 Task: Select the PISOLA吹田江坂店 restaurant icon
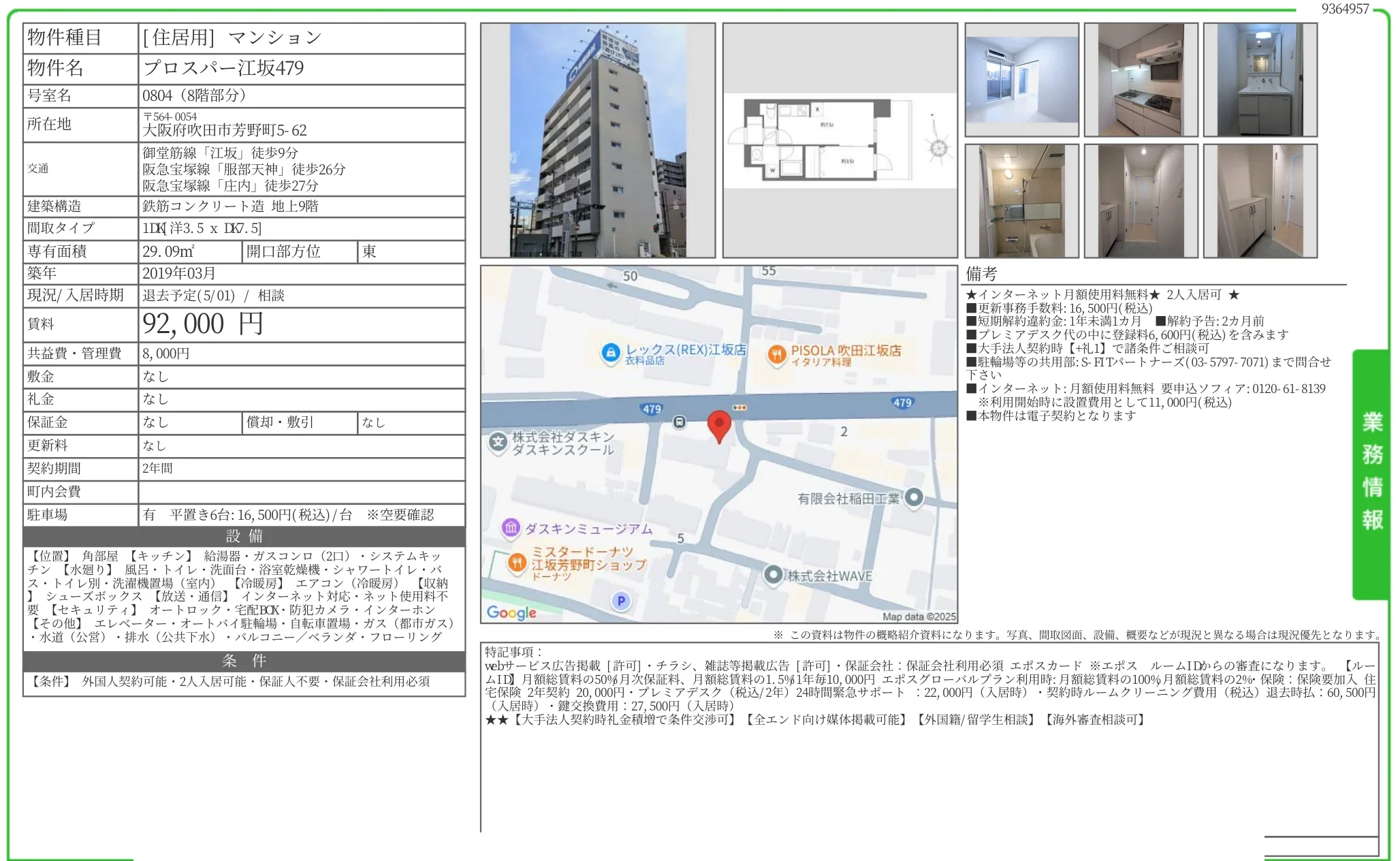(x=778, y=353)
